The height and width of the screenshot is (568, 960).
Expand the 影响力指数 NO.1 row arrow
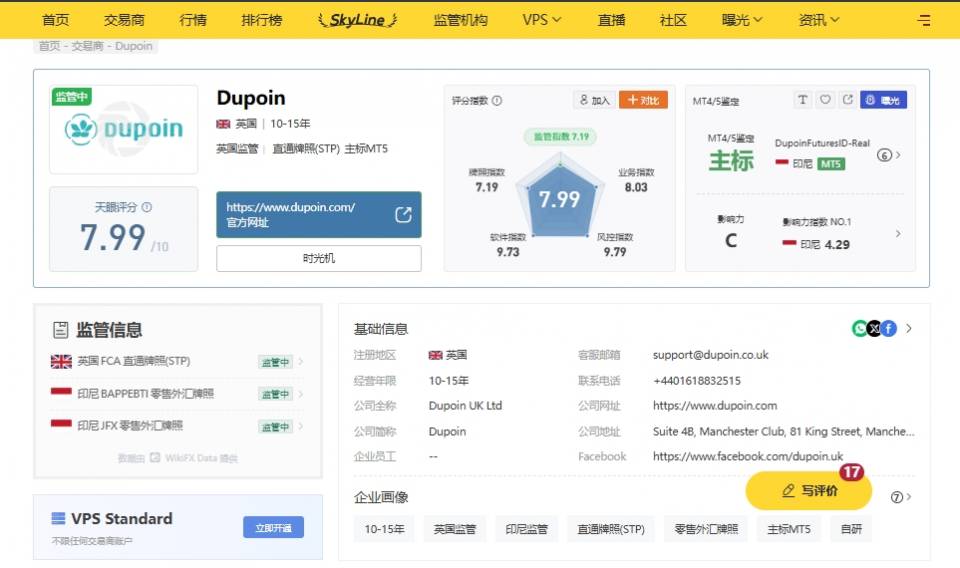coord(898,233)
